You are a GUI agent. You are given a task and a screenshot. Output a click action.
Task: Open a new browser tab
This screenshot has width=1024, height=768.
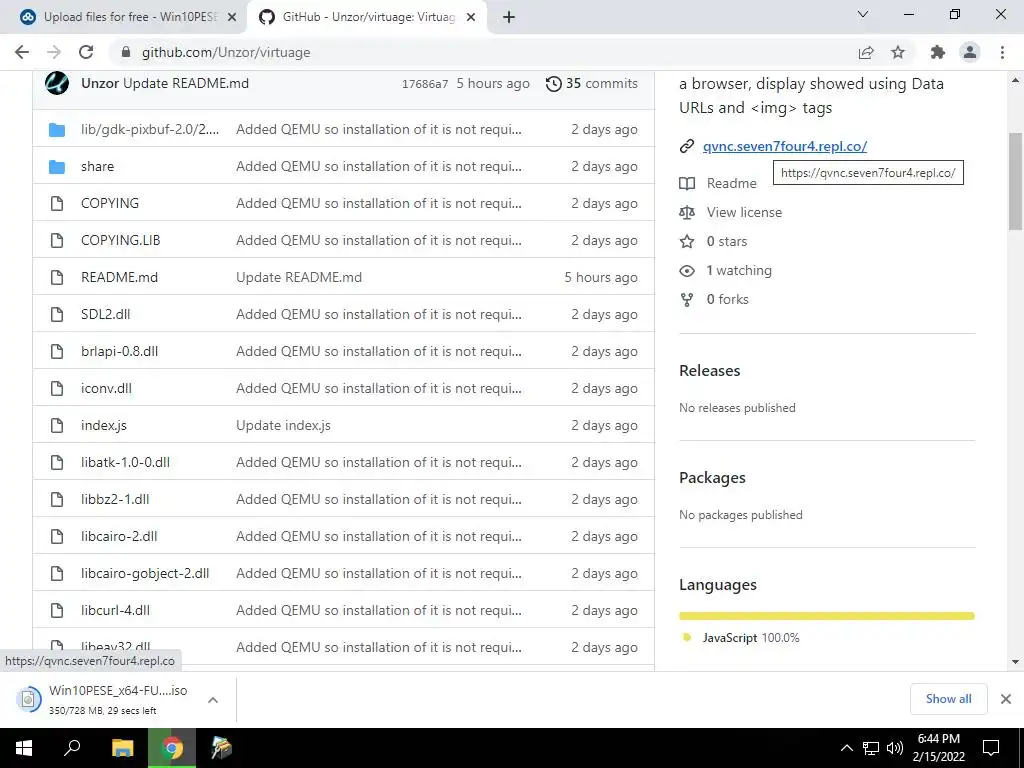[x=509, y=18]
